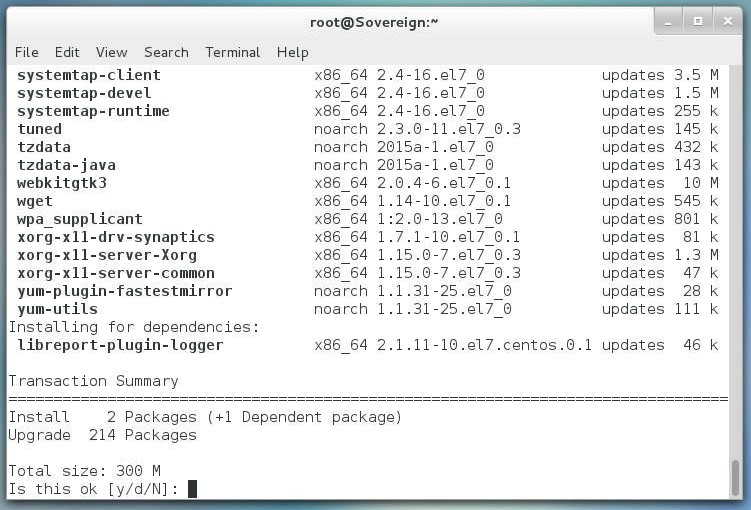751x510 pixels.
Task: Click the libreport-plugin-logger package name
Action: 120,345
